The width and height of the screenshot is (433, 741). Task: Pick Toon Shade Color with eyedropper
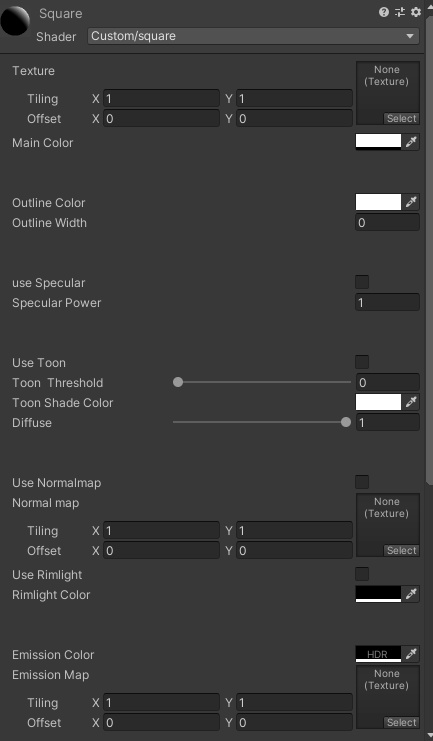(411, 402)
